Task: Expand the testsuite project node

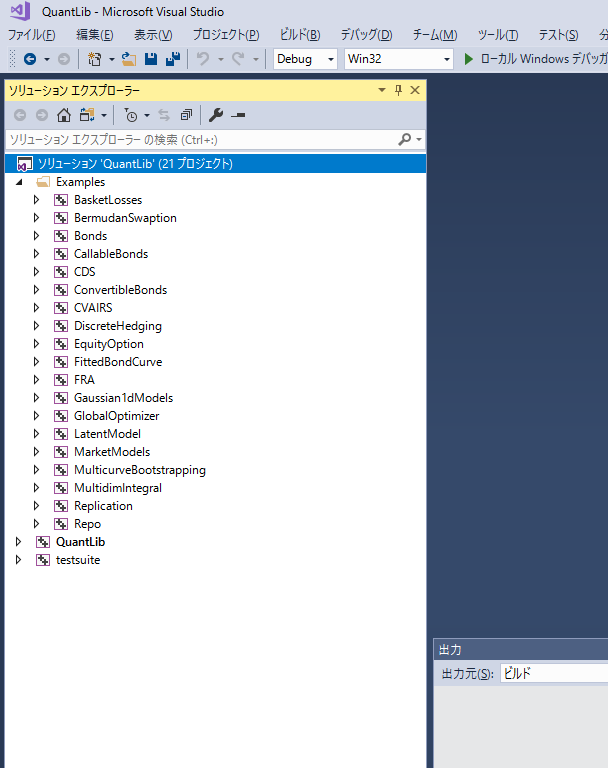Action: pyautogui.click(x=18, y=560)
